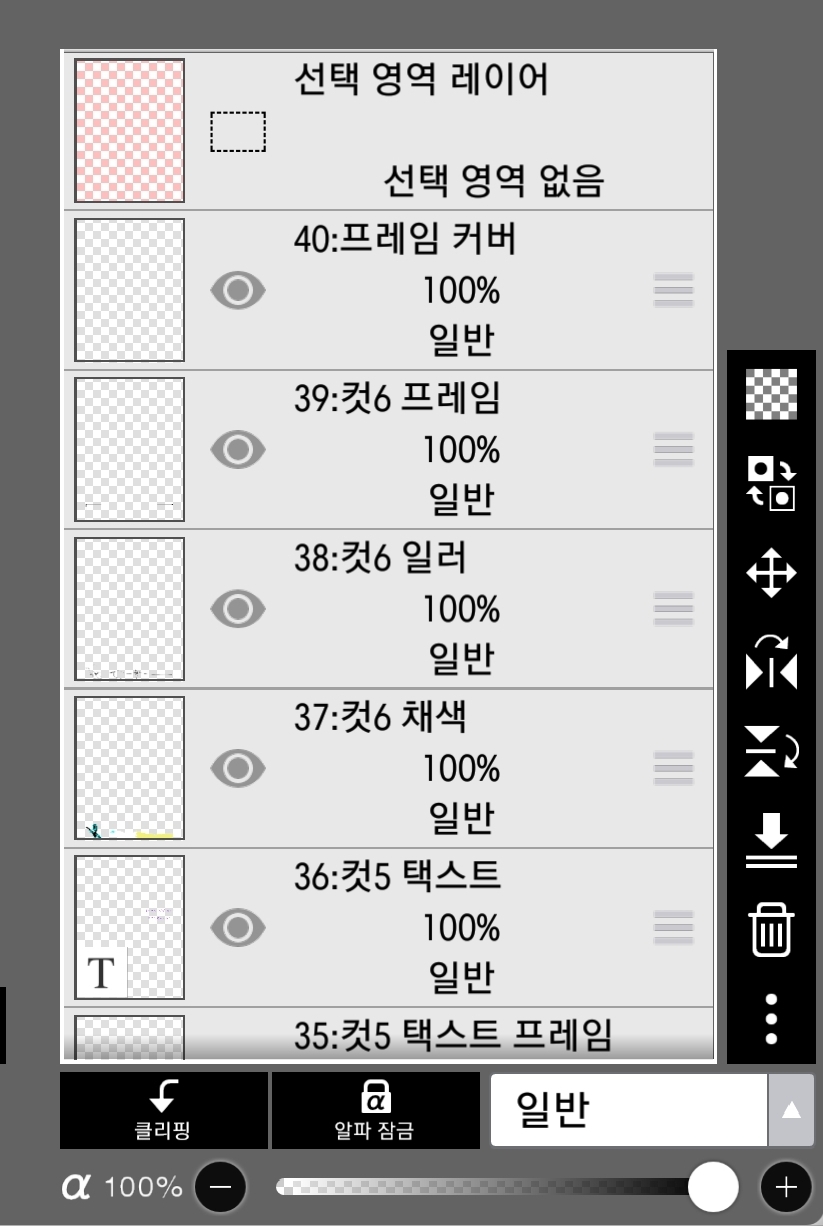This screenshot has height=1226, width=823.
Task: Toggle visibility of 39:컷6 프레임 layer
Action: tap(238, 450)
